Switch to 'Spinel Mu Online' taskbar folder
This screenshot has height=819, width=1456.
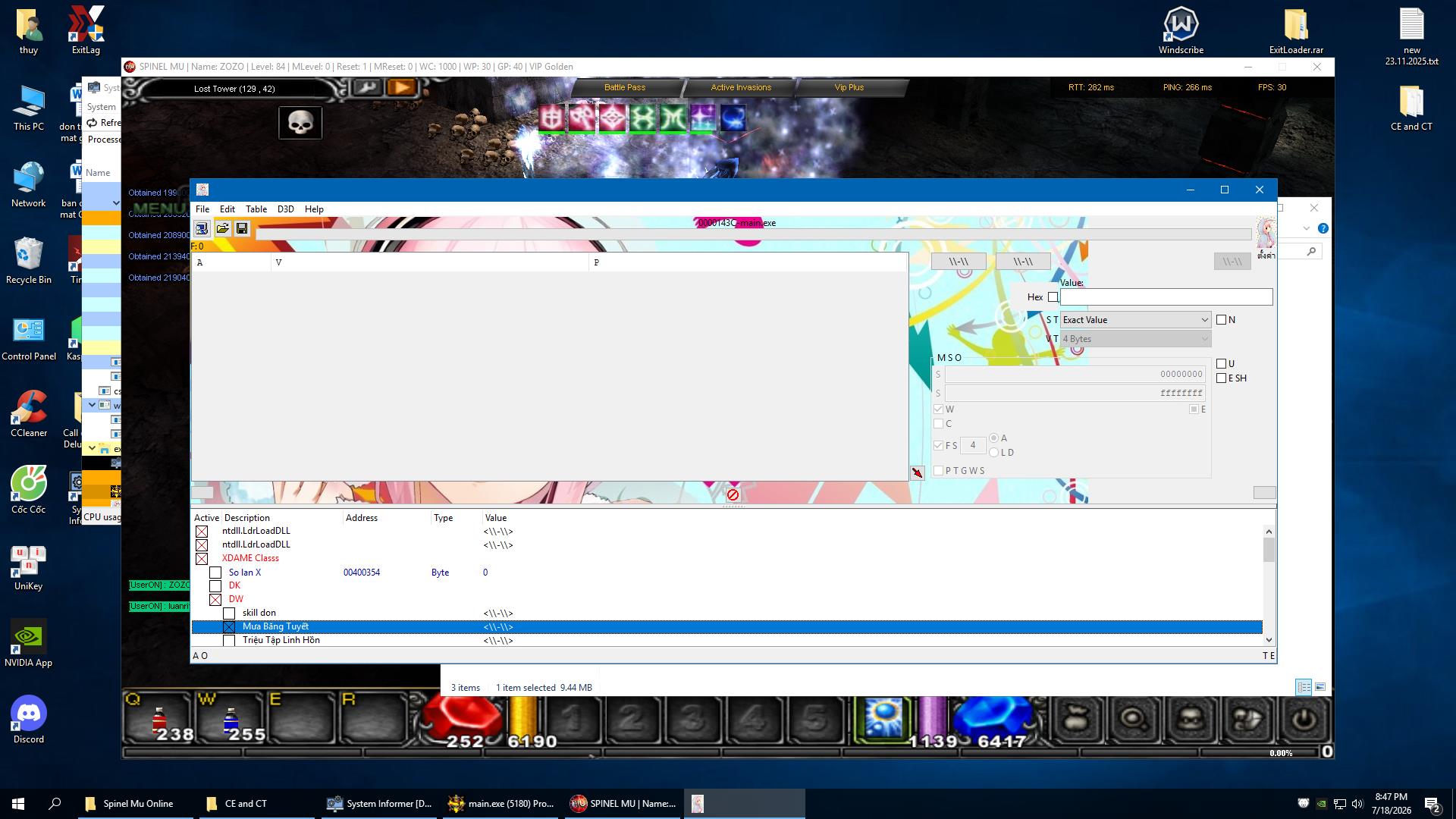tap(136, 804)
